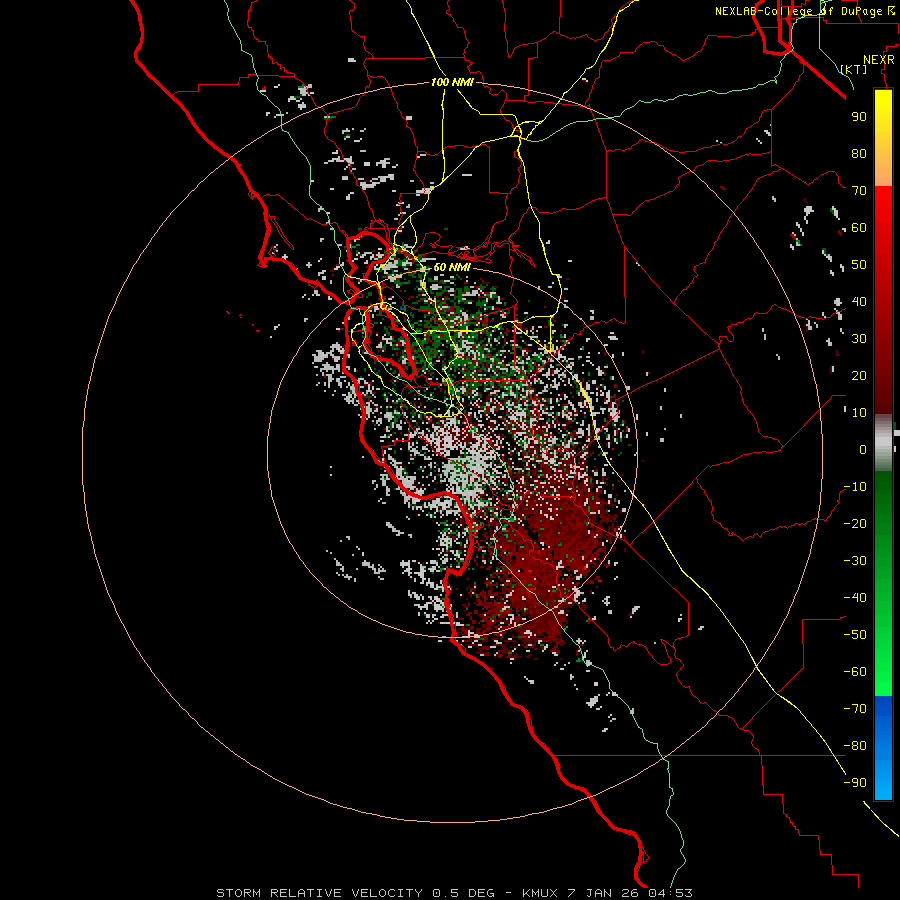Click the "7 JAN 26" date text
900x900 pixels.
(x=603, y=893)
